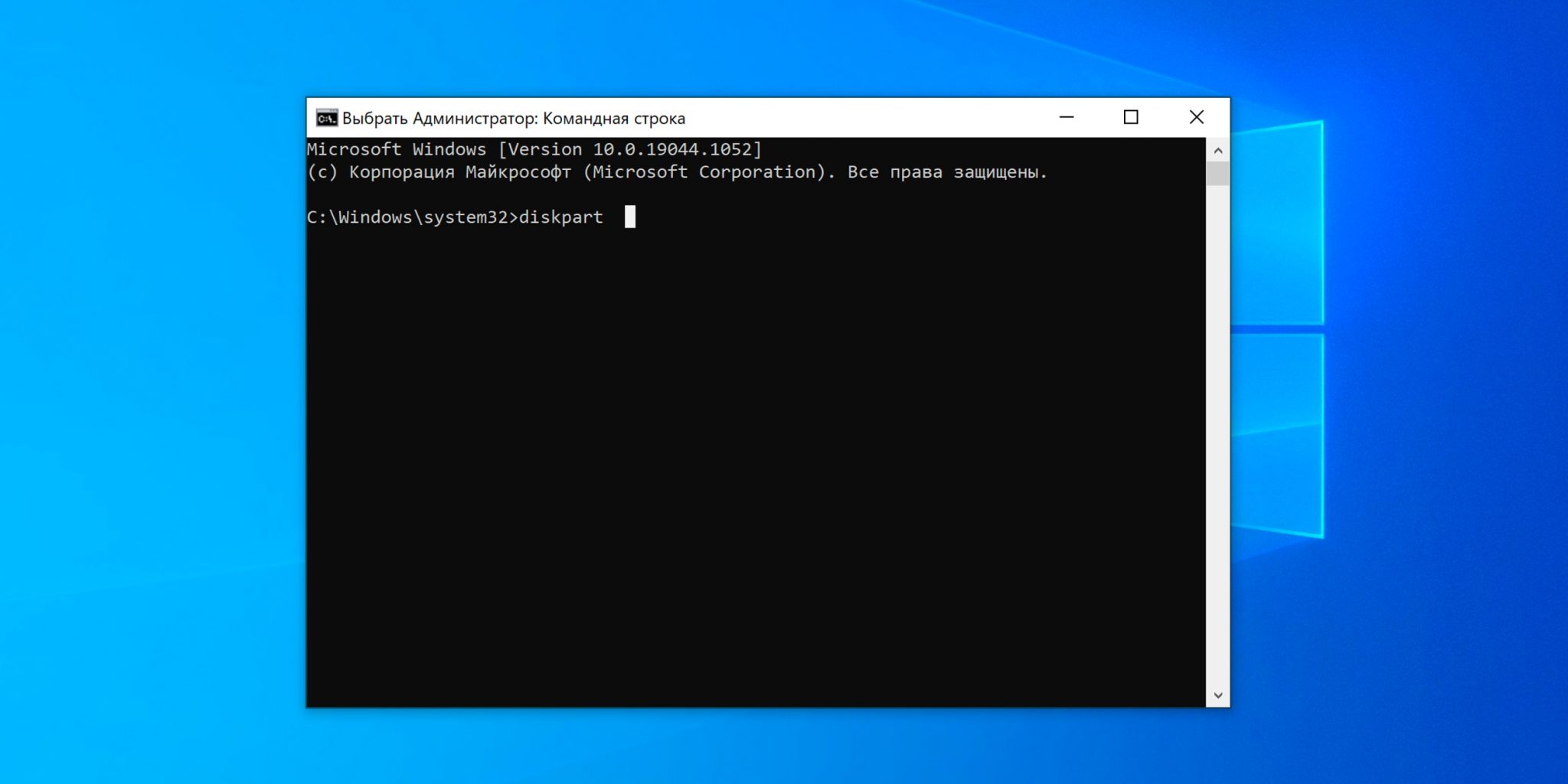Click the vertical scrollbar thumb
1568x784 pixels.
click(1217, 173)
